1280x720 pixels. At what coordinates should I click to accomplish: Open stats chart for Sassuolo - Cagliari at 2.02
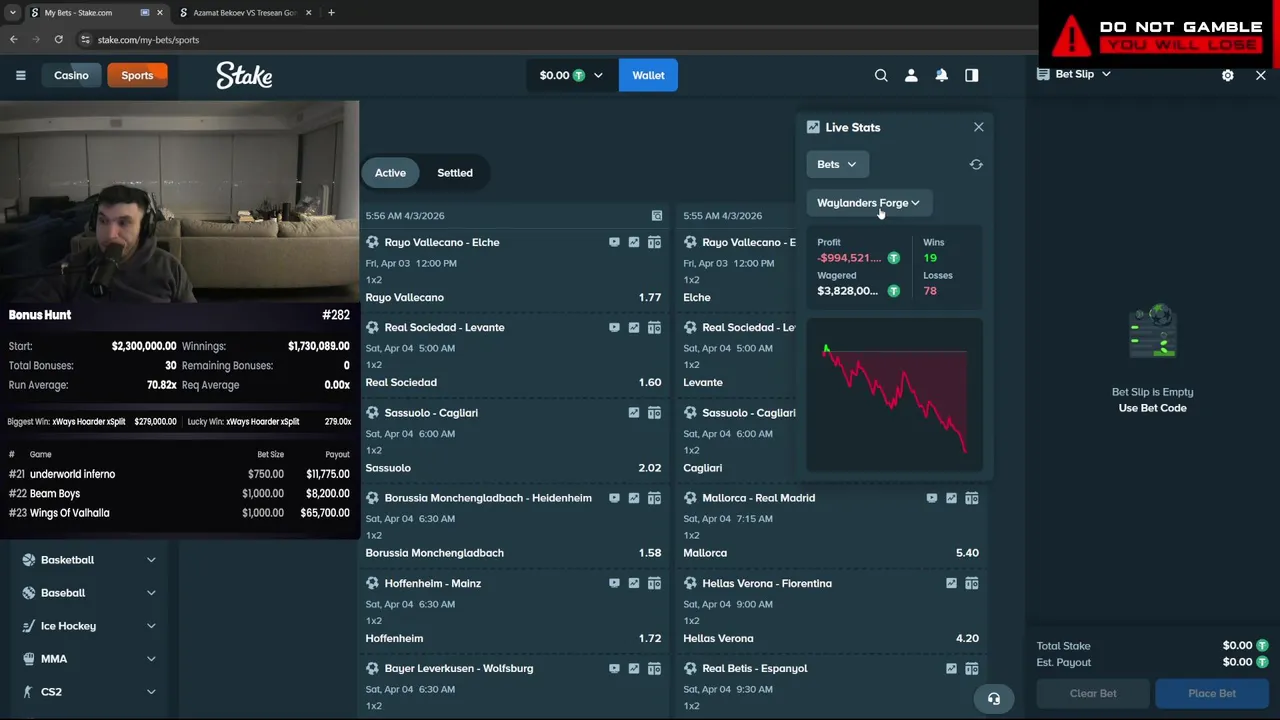[634, 413]
